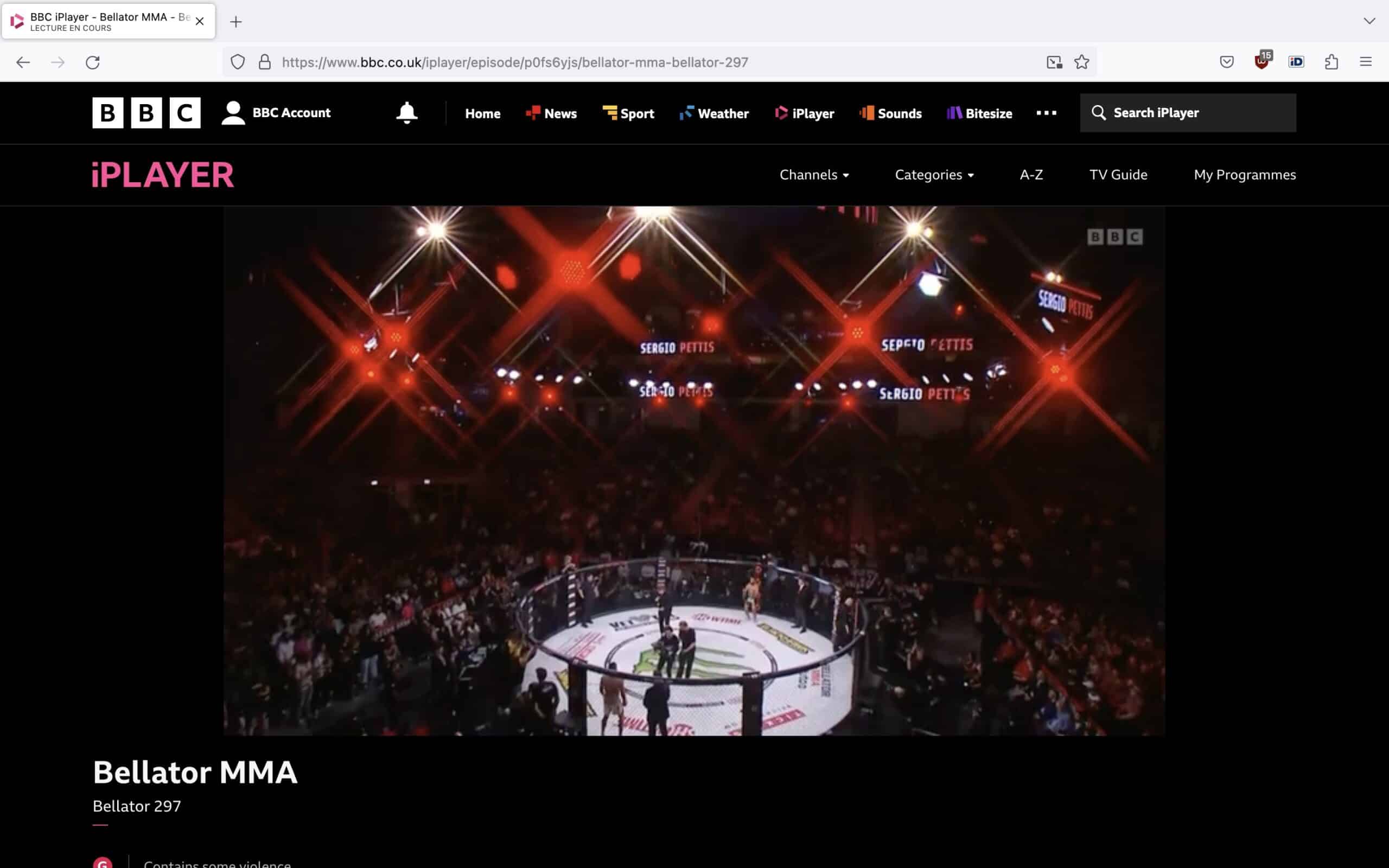Click the Bellator MMA title

coord(195,772)
